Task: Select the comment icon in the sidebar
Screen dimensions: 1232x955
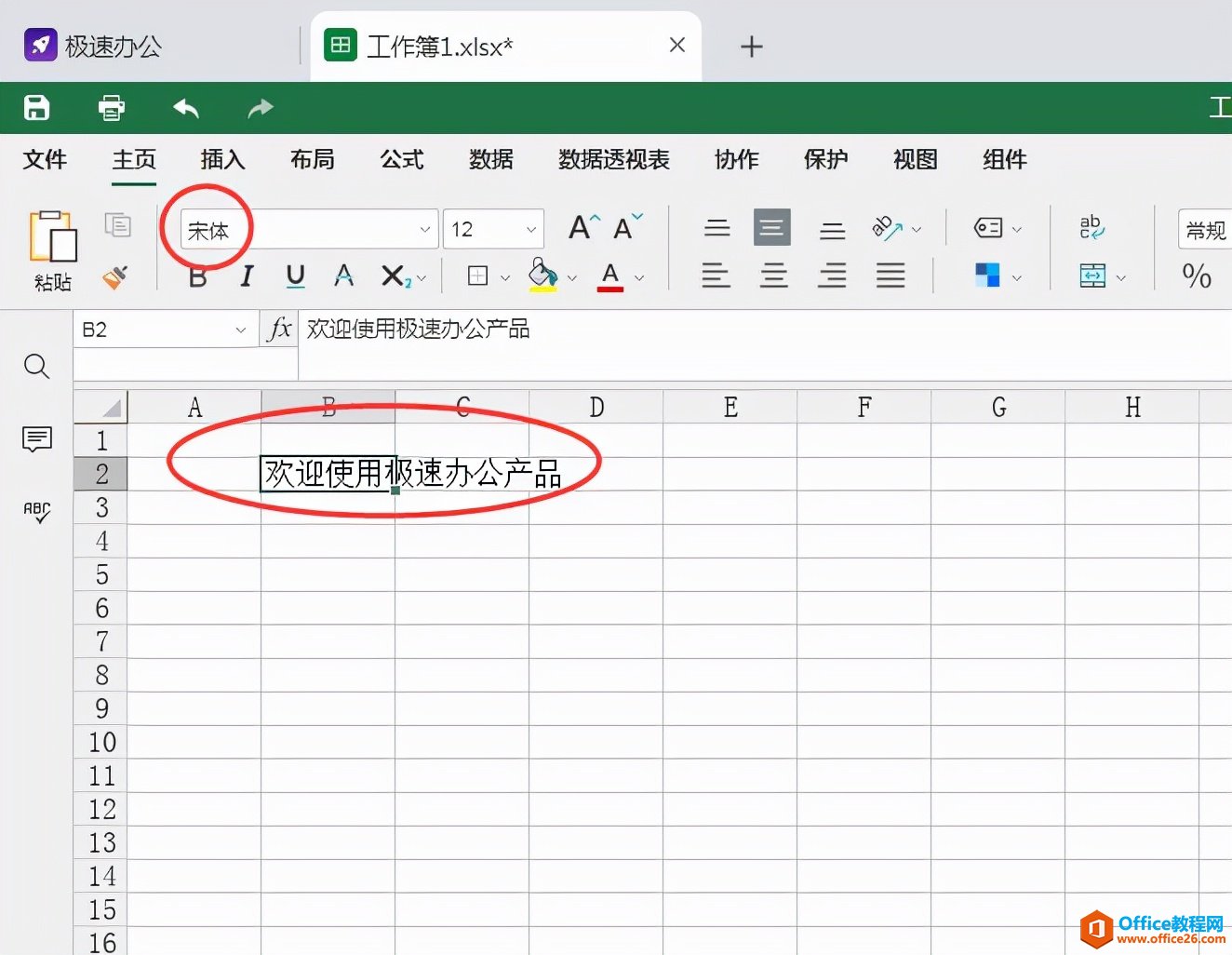Action: click(x=36, y=439)
